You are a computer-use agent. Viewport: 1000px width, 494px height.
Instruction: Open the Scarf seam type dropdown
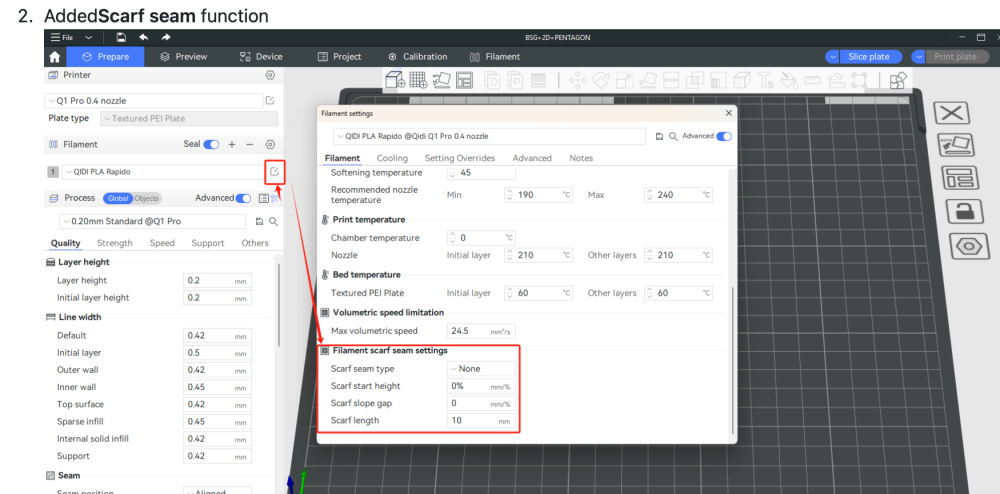pyautogui.click(x=482, y=368)
